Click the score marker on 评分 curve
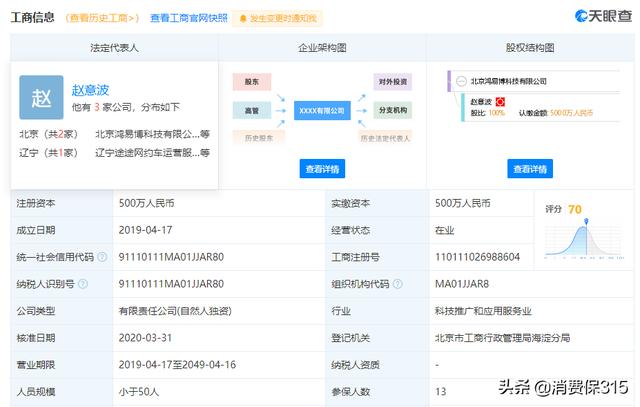 586,221
